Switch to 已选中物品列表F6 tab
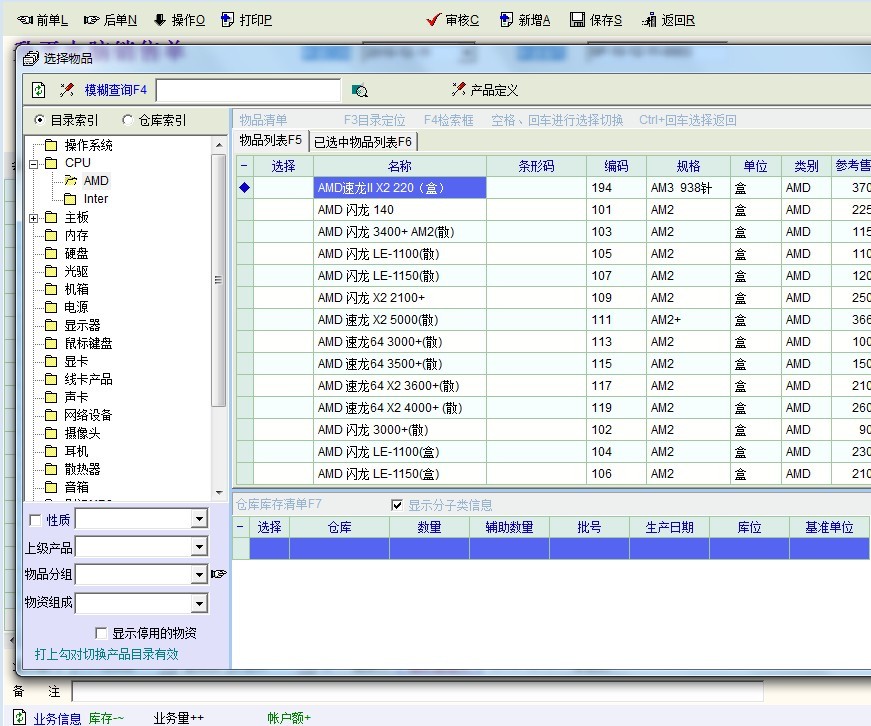The height and width of the screenshot is (726, 871). 362,141
